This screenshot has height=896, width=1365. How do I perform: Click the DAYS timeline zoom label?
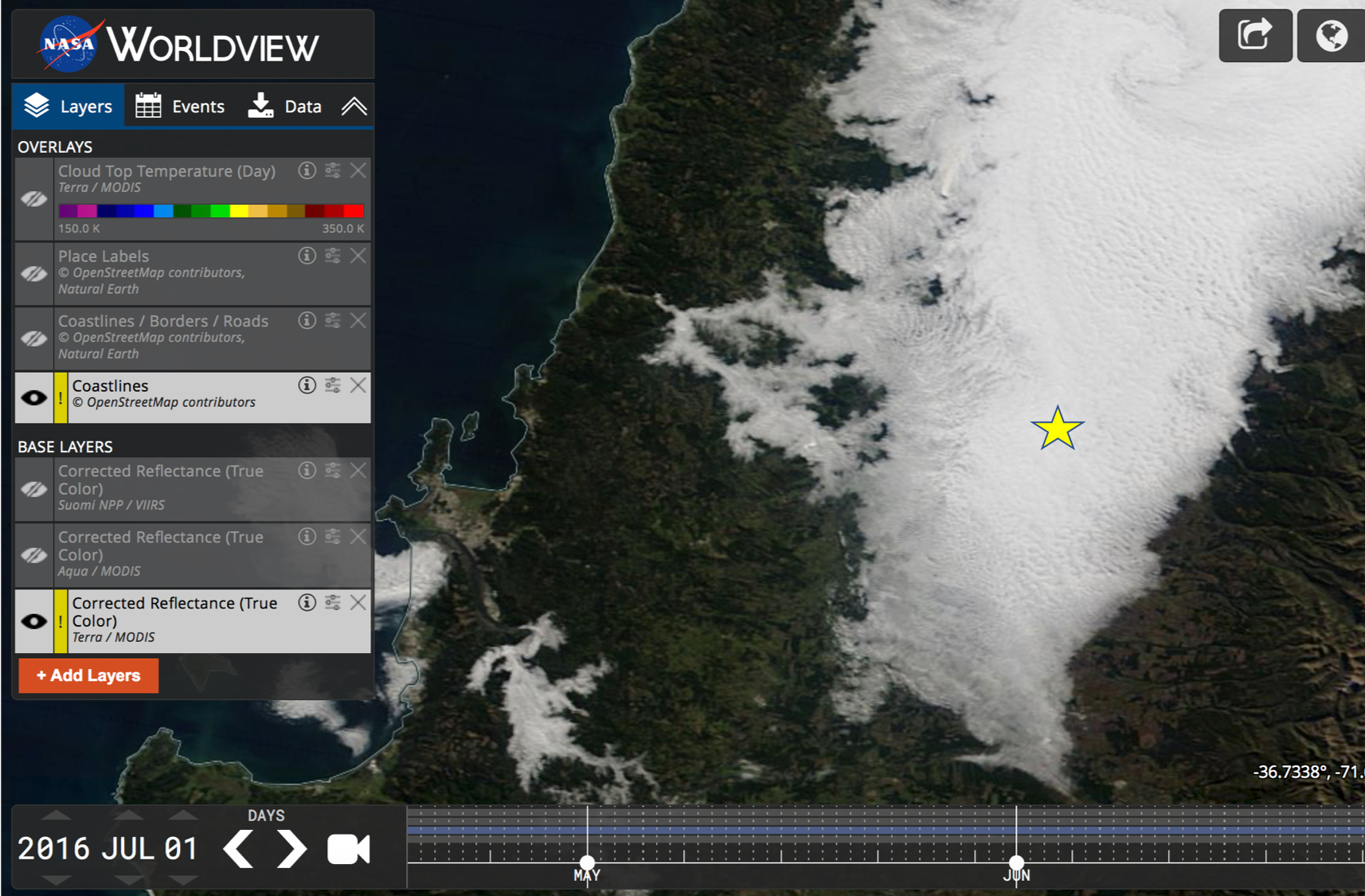click(266, 816)
